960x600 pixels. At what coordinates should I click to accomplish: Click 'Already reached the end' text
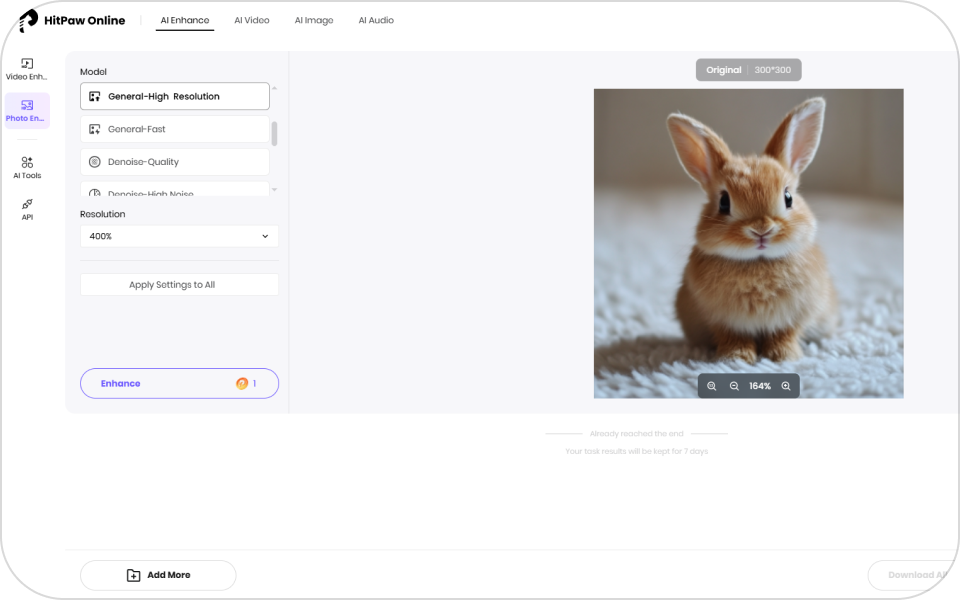coord(637,433)
